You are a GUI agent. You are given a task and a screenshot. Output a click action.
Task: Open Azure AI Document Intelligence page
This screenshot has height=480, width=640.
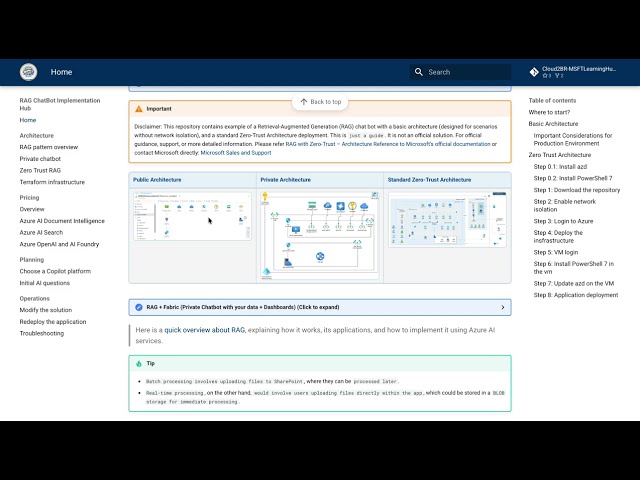tap(62, 221)
